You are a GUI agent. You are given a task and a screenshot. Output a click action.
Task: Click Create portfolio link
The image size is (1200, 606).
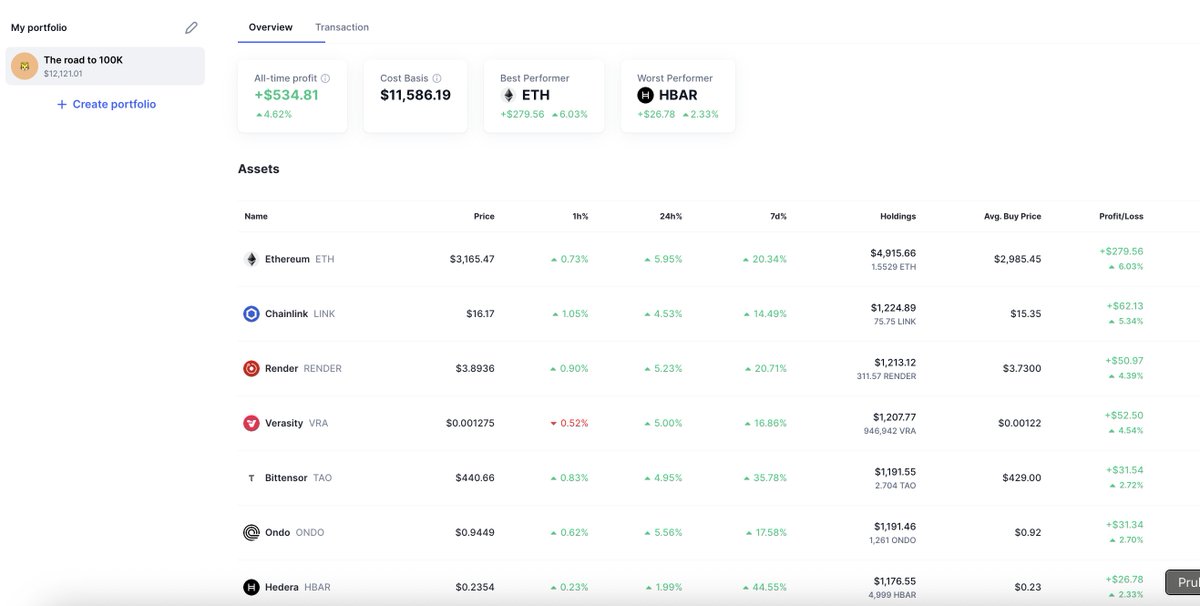pos(106,104)
